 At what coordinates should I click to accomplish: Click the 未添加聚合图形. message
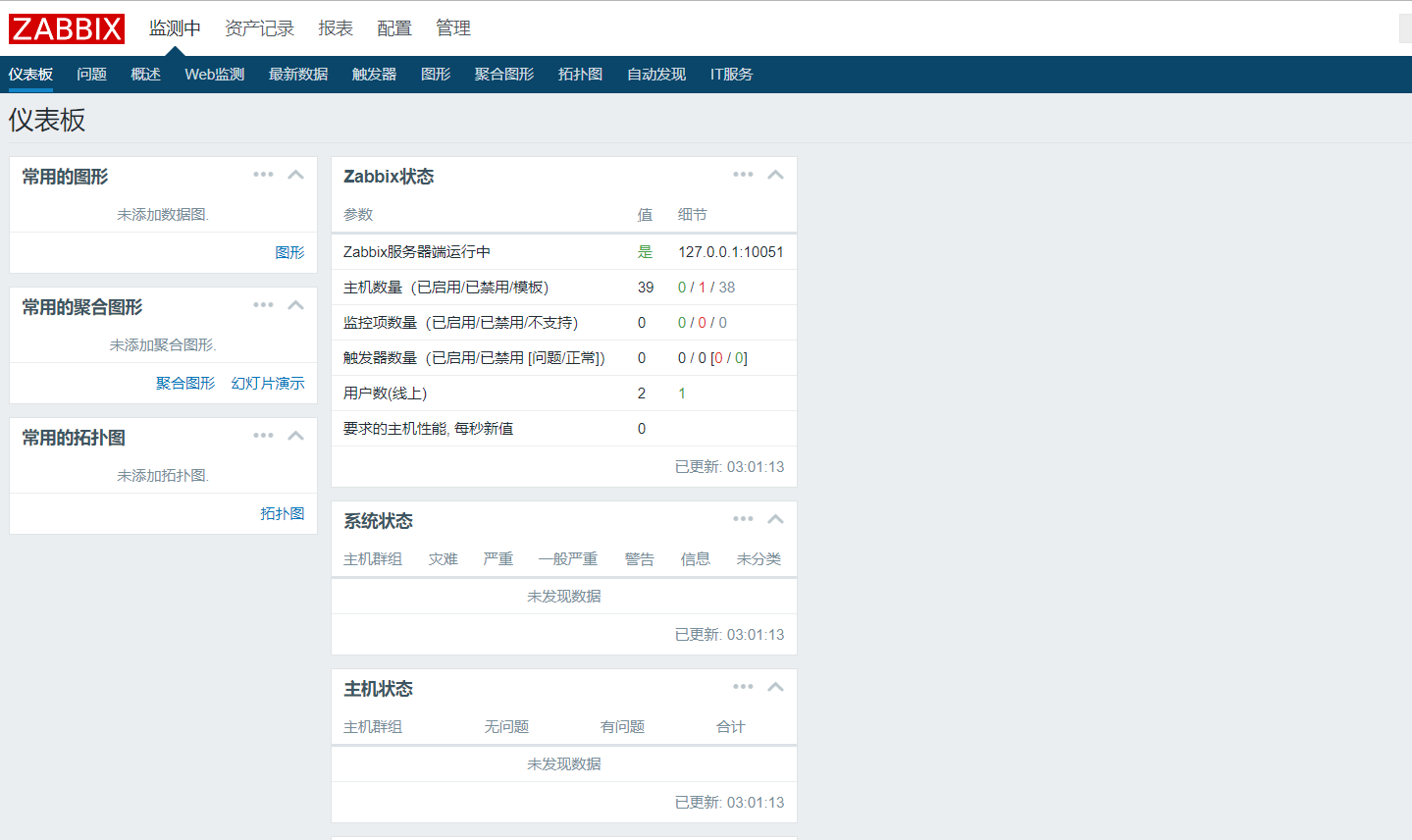click(x=163, y=345)
